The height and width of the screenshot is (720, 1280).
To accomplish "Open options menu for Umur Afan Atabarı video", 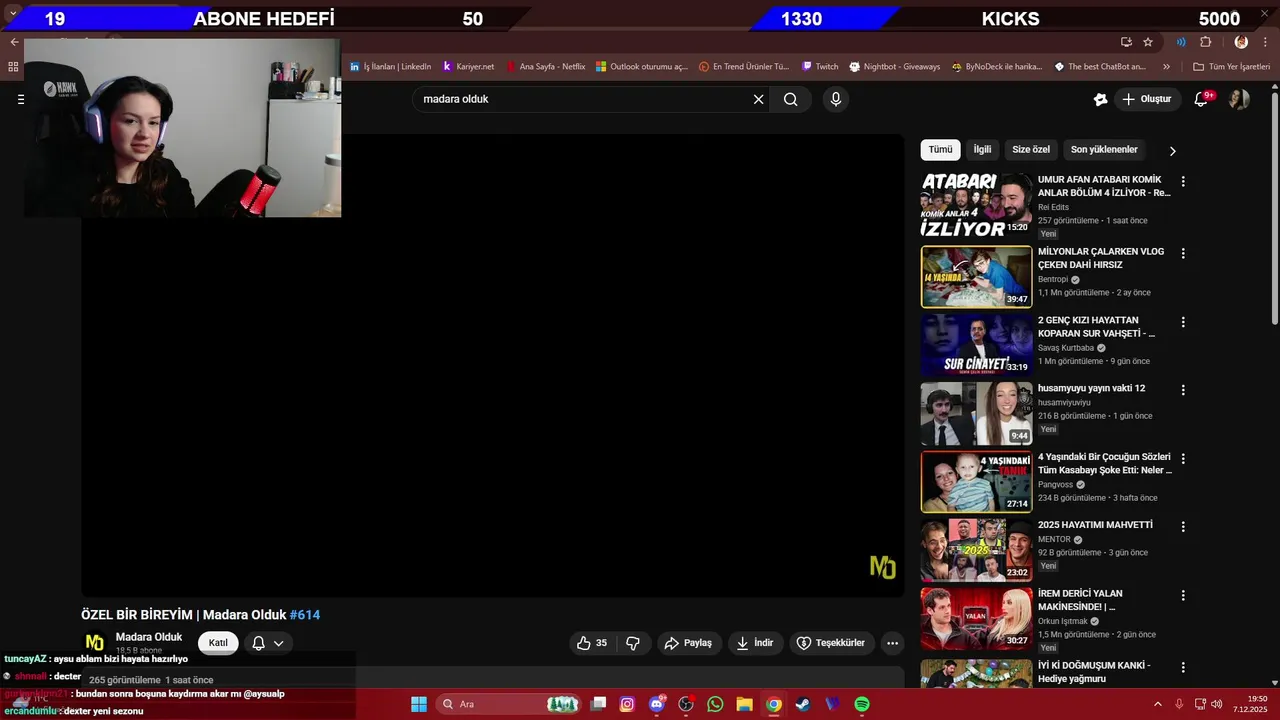I will pos(1183,182).
